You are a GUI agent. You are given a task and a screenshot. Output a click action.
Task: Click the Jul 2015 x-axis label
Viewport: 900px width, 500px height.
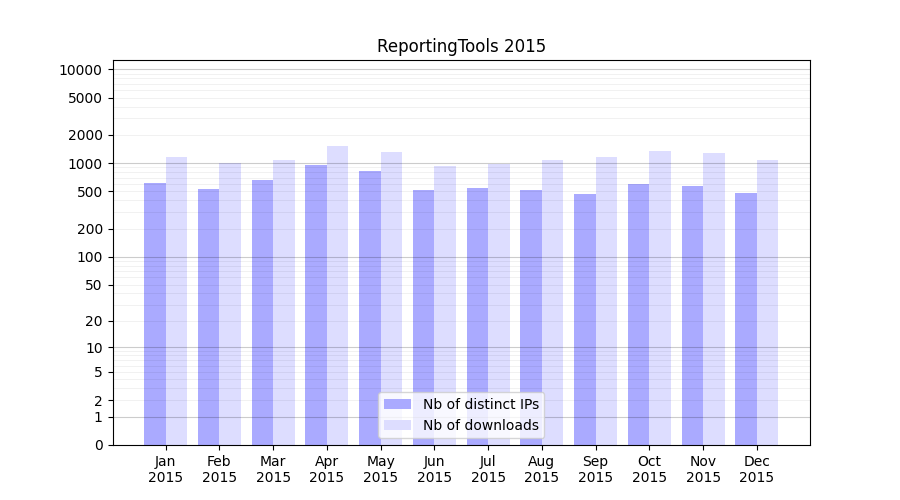click(488, 469)
